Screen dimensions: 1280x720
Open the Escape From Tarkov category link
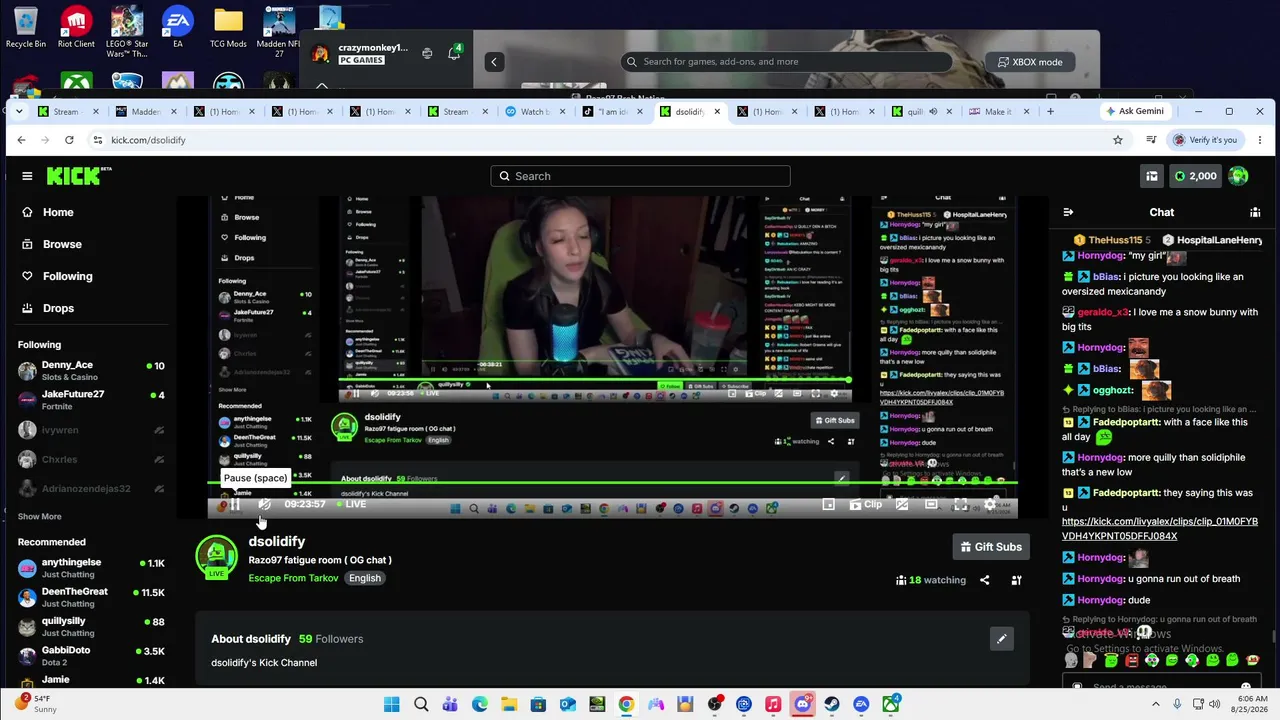293,578
